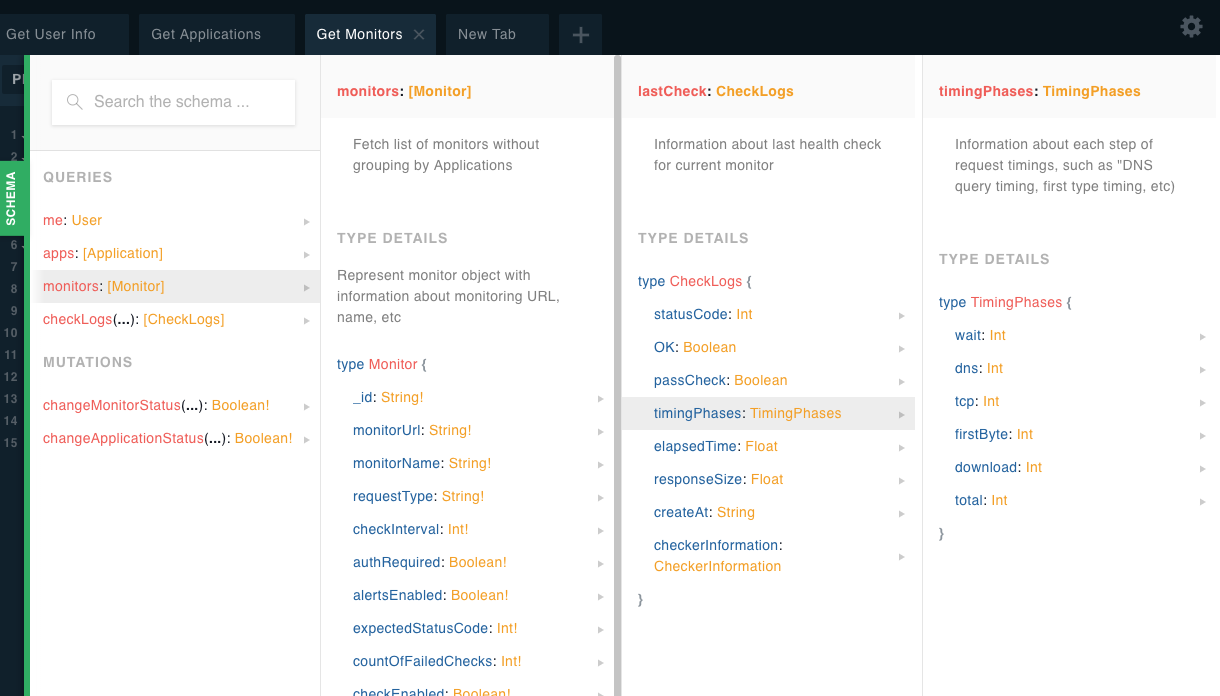Switch to Get Applications tab
Image resolution: width=1220 pixels, height=696 pixels.
pyautogui.click(x=206, y=35)
